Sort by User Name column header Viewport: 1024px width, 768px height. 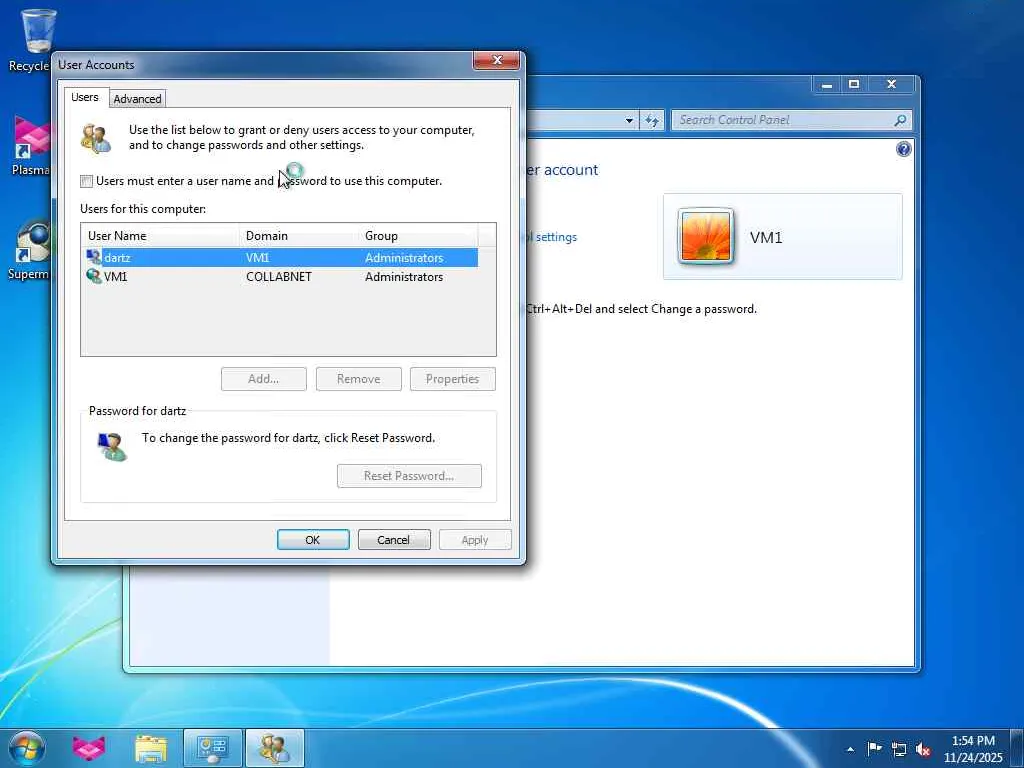coord(161,236)
